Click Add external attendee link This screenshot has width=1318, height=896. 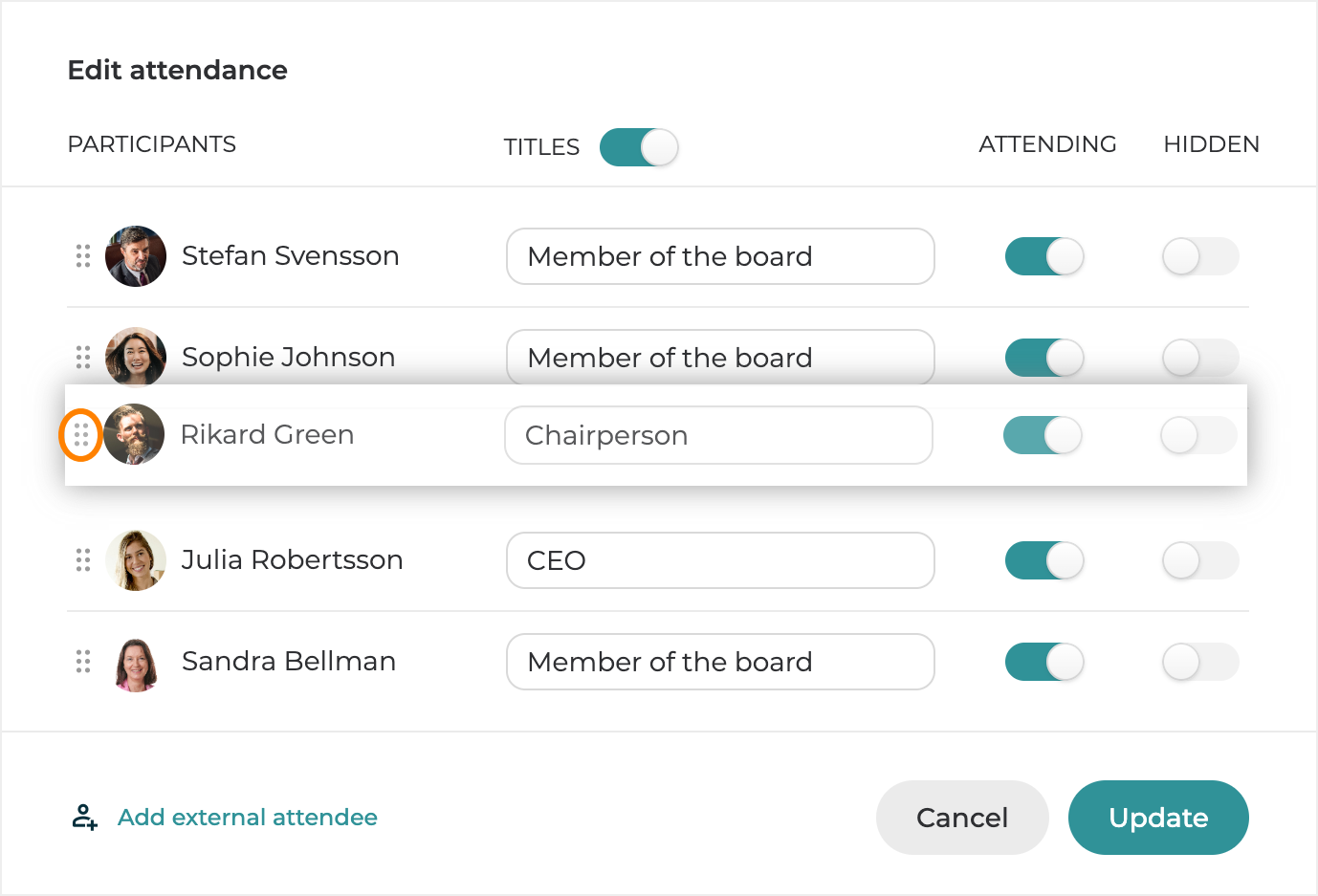247,818
